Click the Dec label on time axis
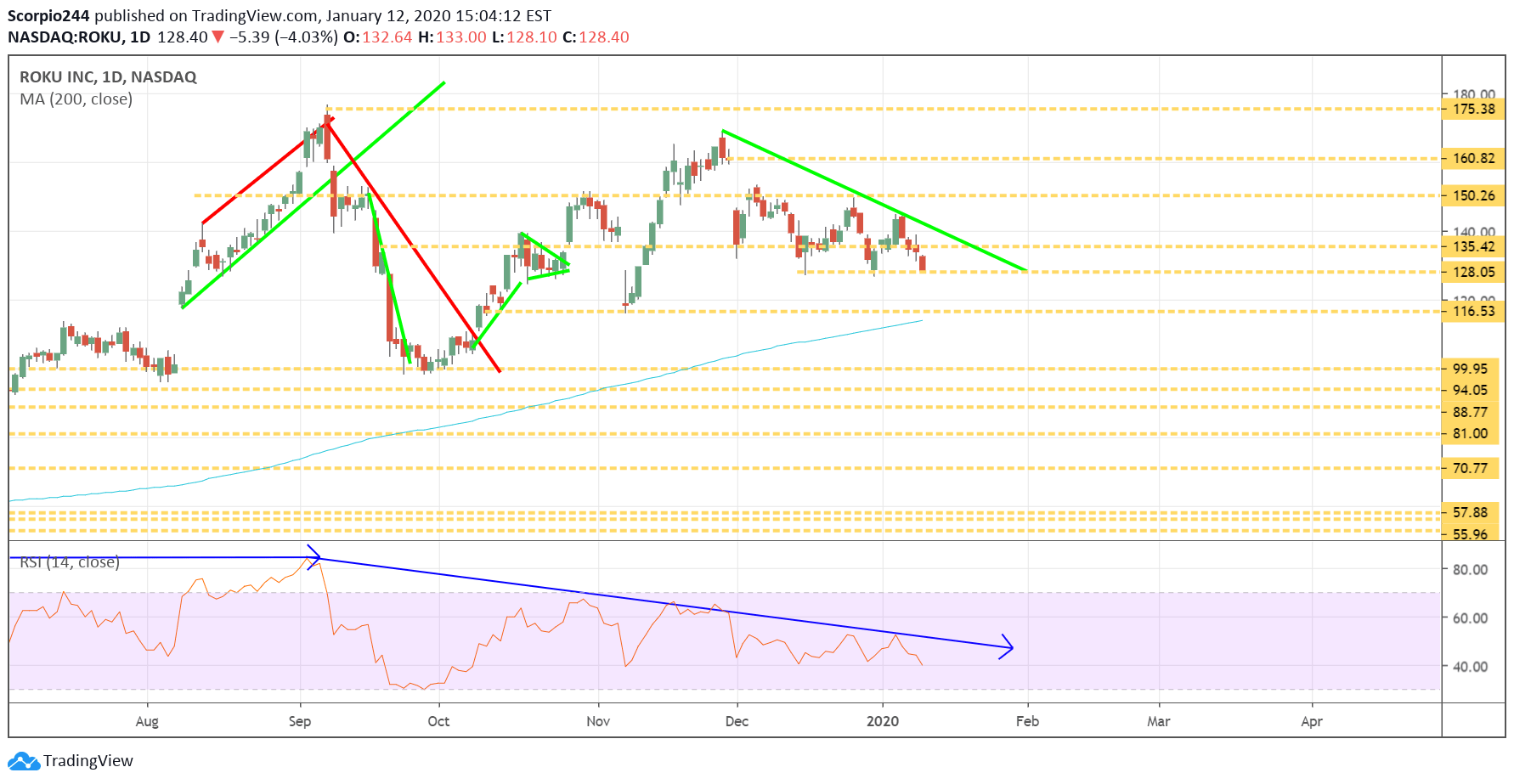 pos(737,721)
